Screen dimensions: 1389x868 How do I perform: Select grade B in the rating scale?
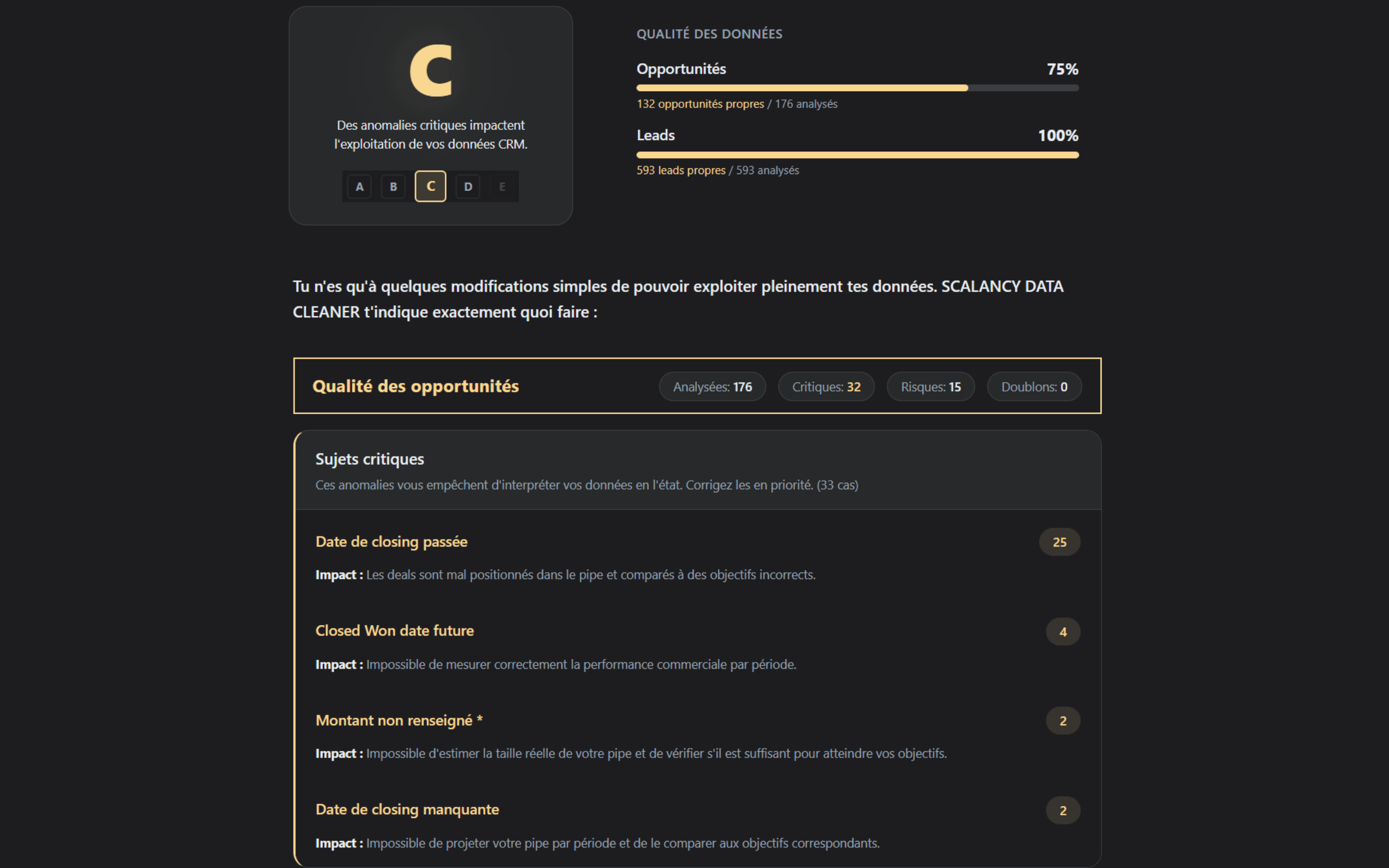(393, 187)
